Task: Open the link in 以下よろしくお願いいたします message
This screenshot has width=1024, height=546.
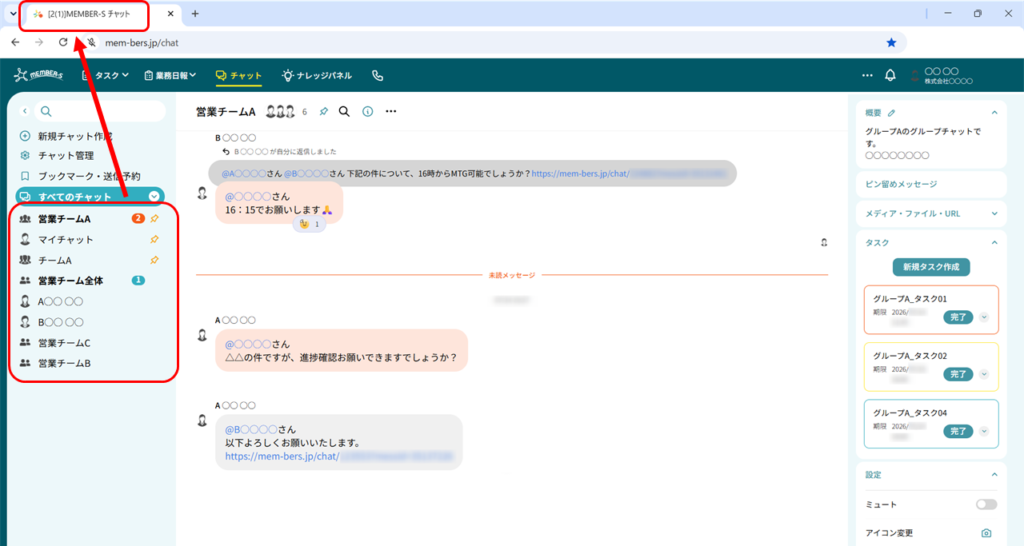Action: pyautogui.click(x=339, y=457)
